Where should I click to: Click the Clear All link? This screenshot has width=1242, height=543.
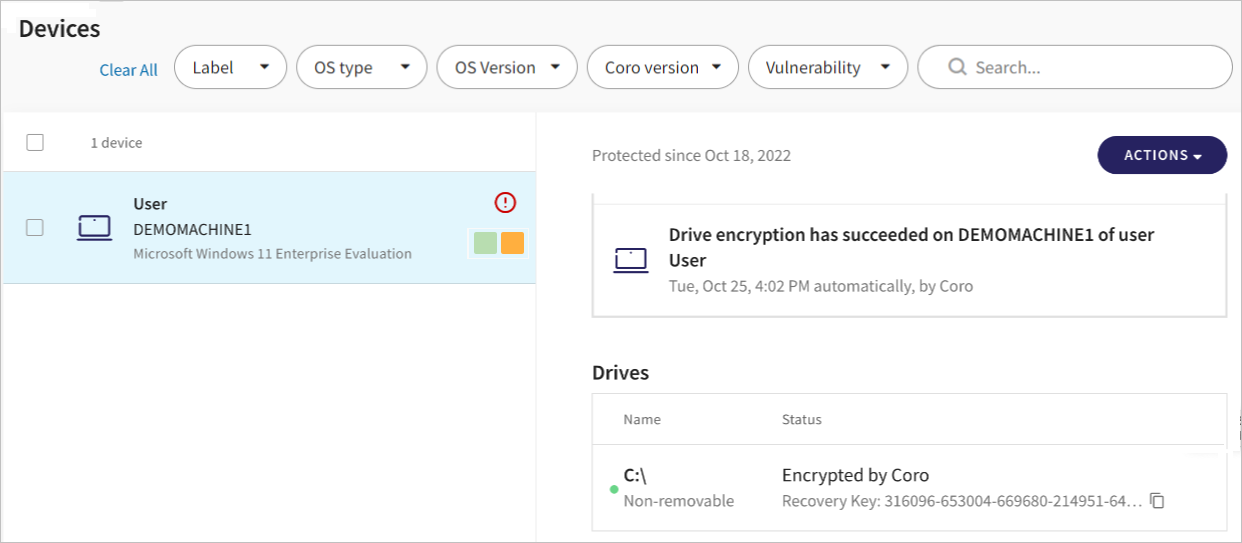pyautogui.click(x=129, y=70)
